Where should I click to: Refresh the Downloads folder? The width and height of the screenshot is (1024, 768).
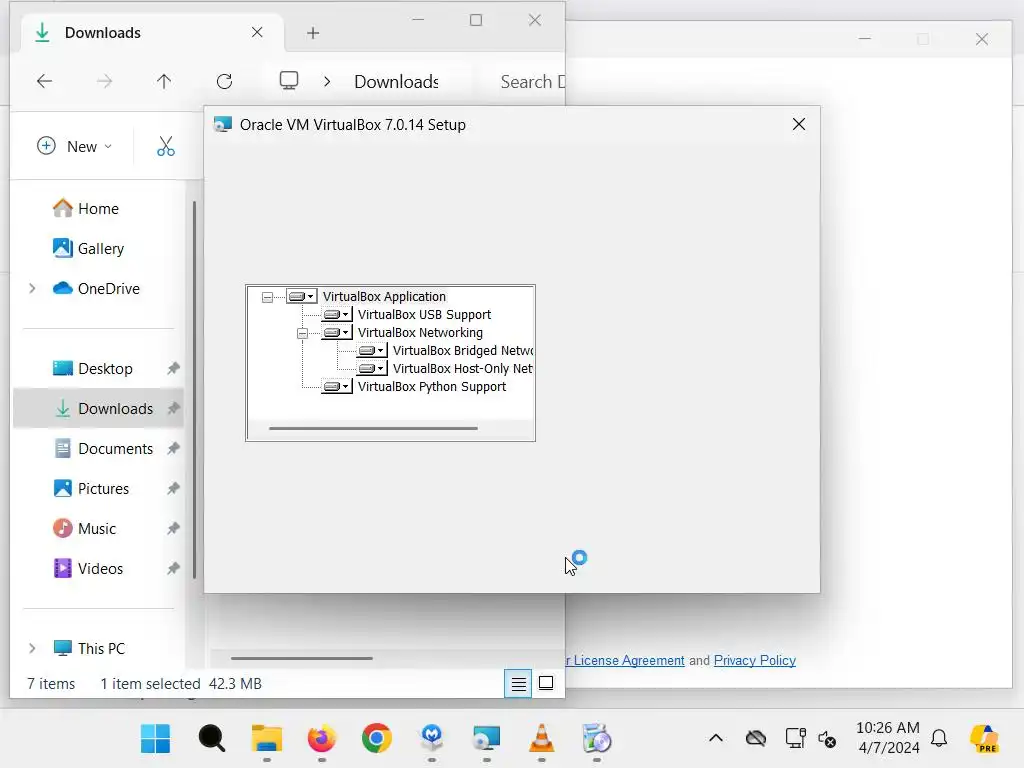coord(224,82)
